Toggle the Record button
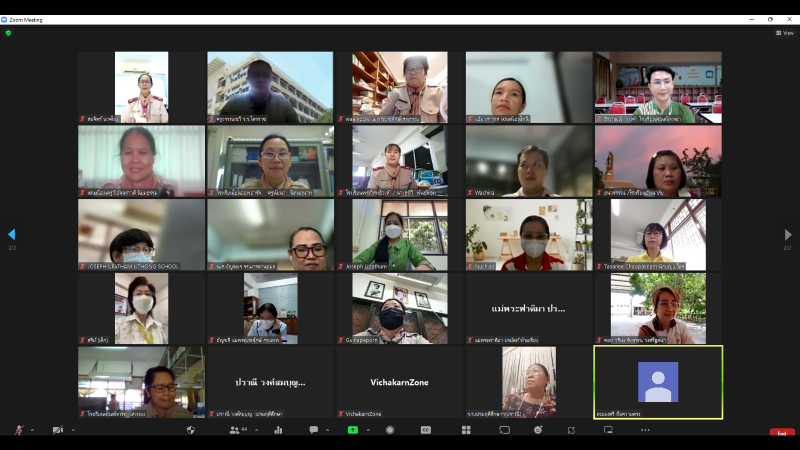Viewport: 800px width, 450px height. point(390,430)
